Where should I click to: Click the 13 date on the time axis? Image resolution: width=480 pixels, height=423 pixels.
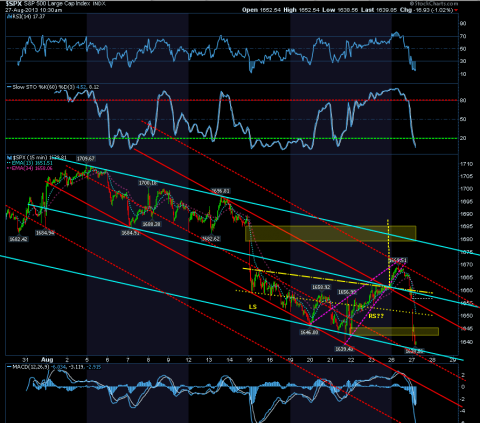[x=209, y=360]
